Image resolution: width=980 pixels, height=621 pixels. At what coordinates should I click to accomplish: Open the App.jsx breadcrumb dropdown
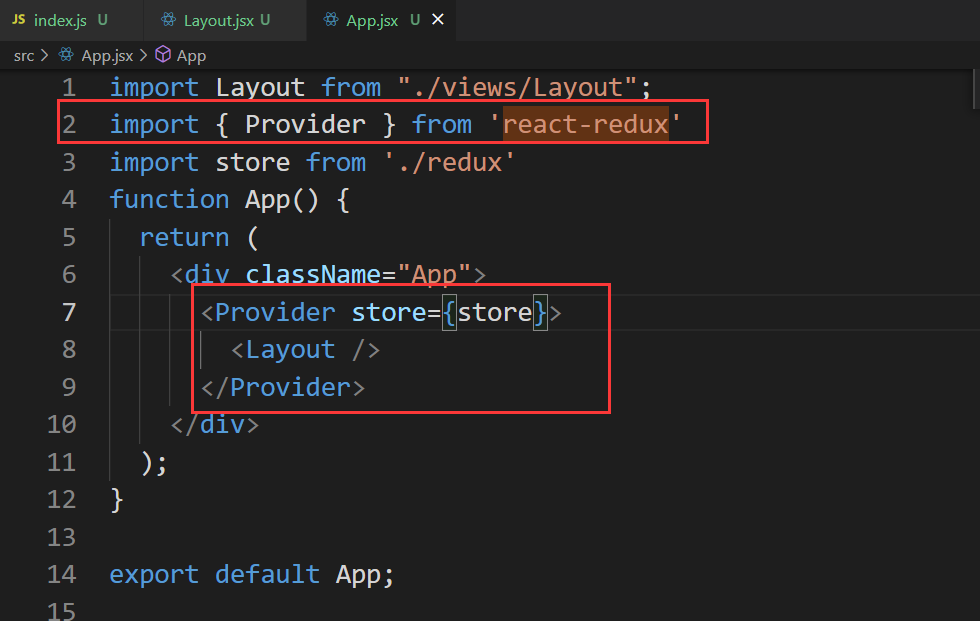[107, 55]
